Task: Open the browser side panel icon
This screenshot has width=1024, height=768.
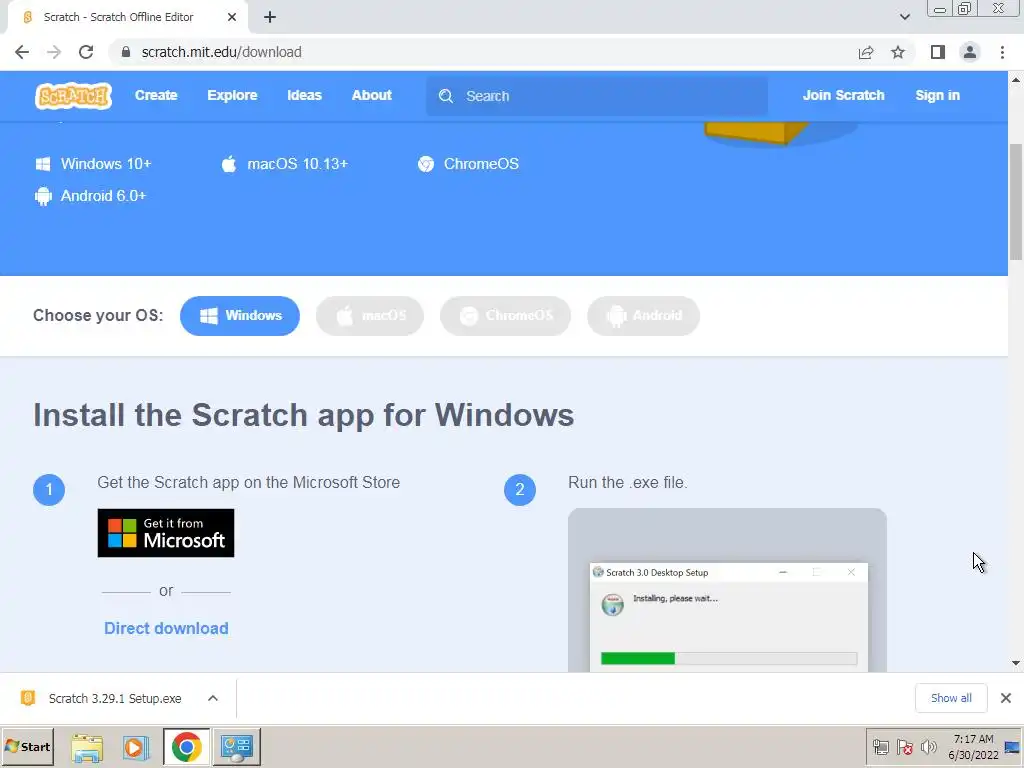Action: 938,52
